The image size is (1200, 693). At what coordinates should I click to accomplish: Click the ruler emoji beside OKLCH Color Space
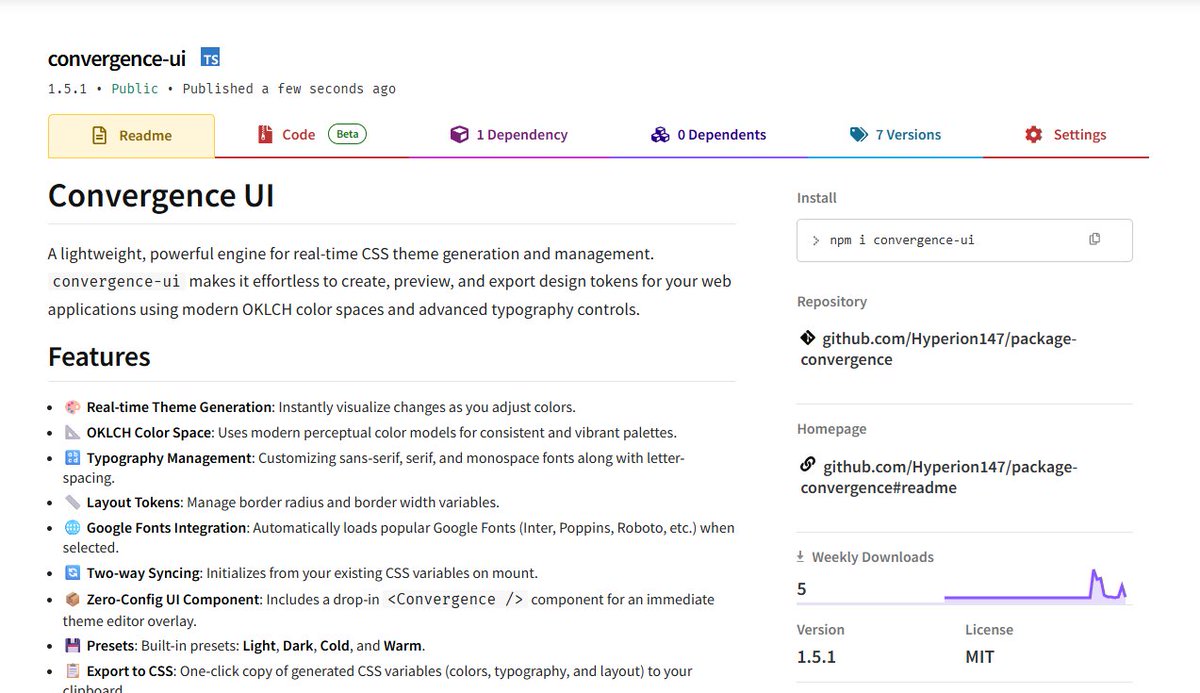point(72,432)
